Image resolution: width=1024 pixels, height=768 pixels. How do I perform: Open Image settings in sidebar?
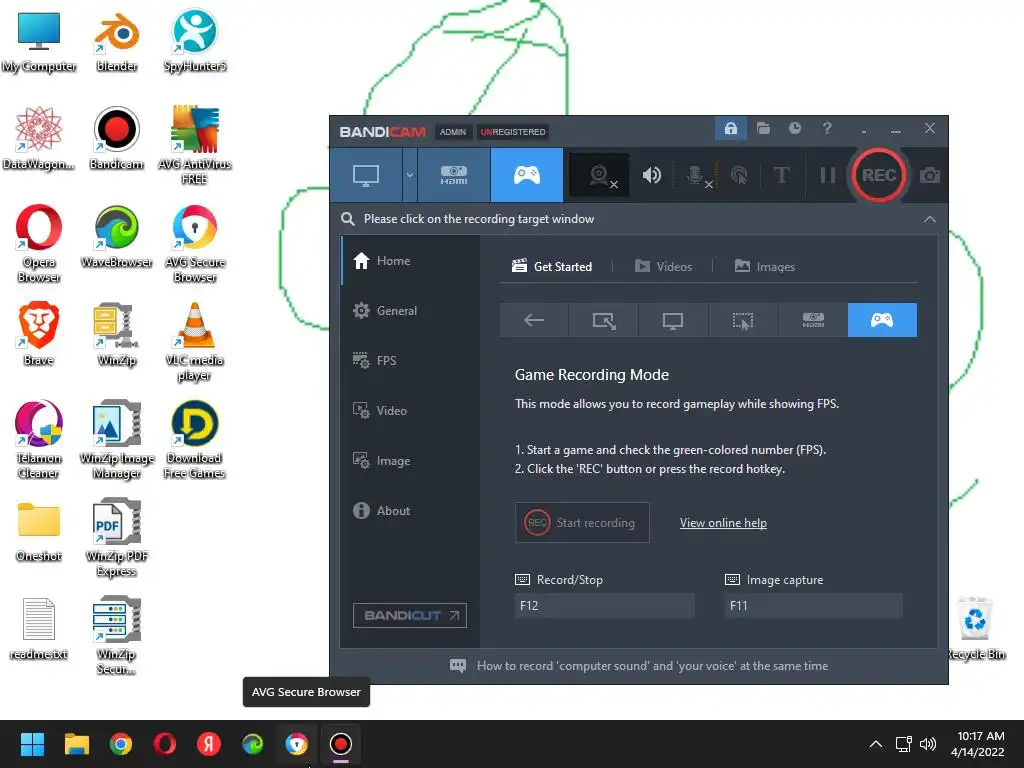410,460
